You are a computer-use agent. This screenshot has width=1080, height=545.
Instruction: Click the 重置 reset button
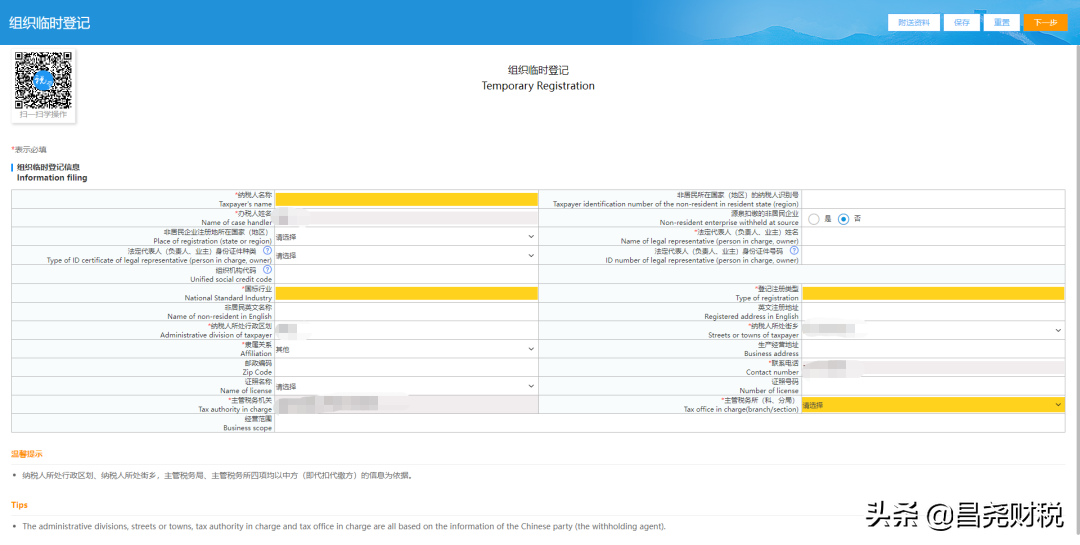[x=1001, y=22]
